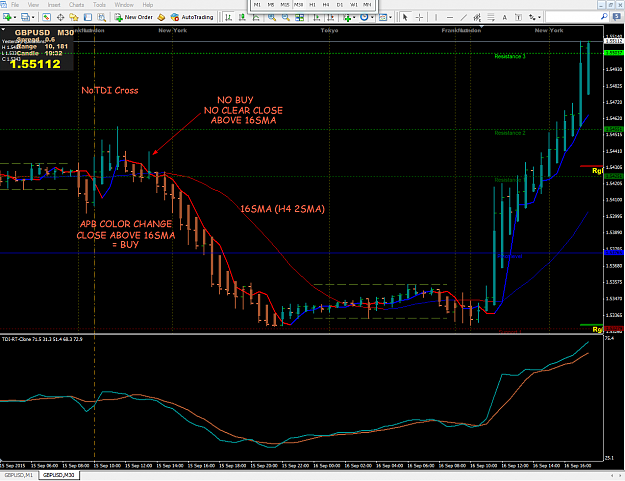Screen dimensions: 625x481
Task: Open the Insert menu
Action: (54, 5)
